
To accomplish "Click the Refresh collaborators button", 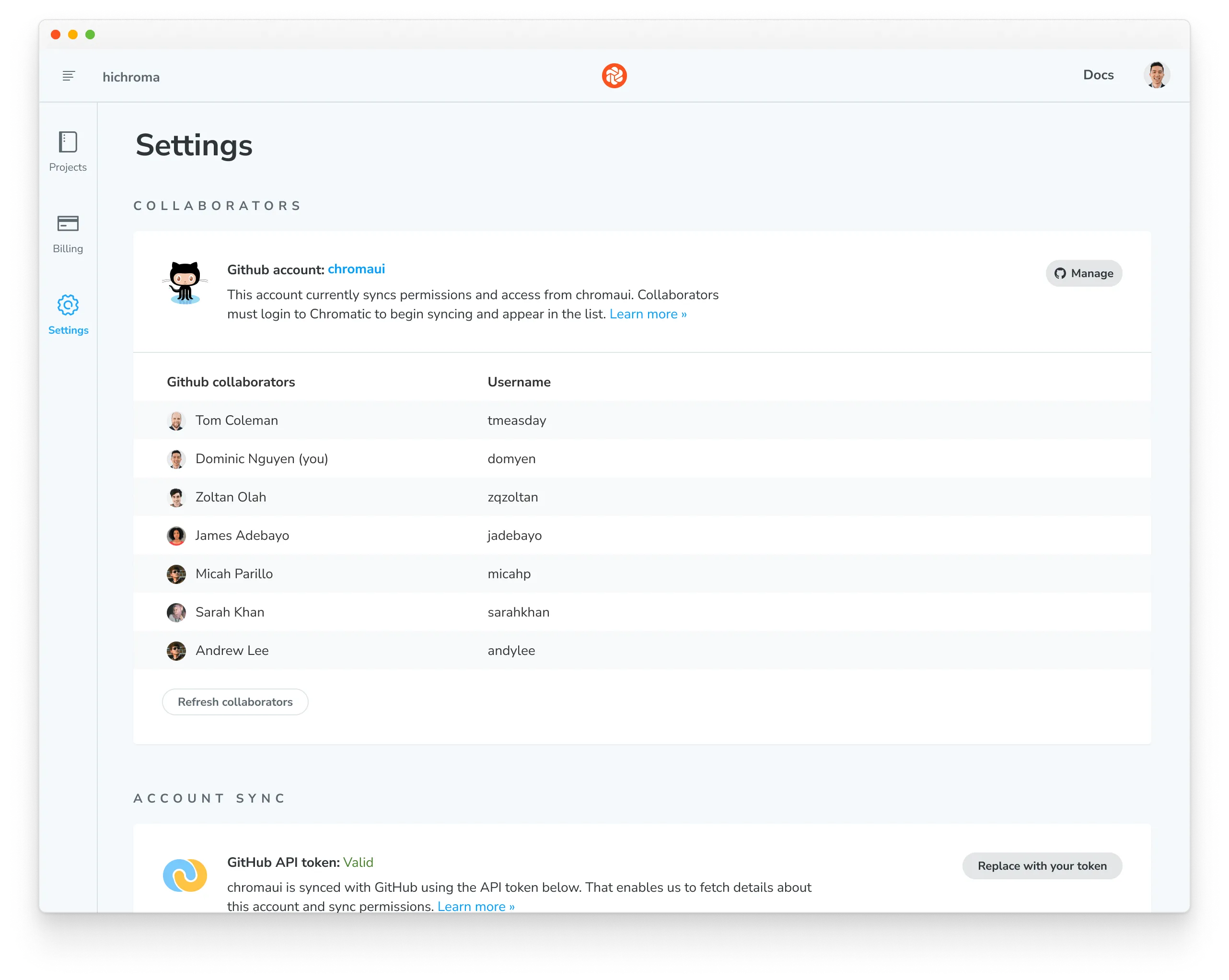I will pos(235,702).
